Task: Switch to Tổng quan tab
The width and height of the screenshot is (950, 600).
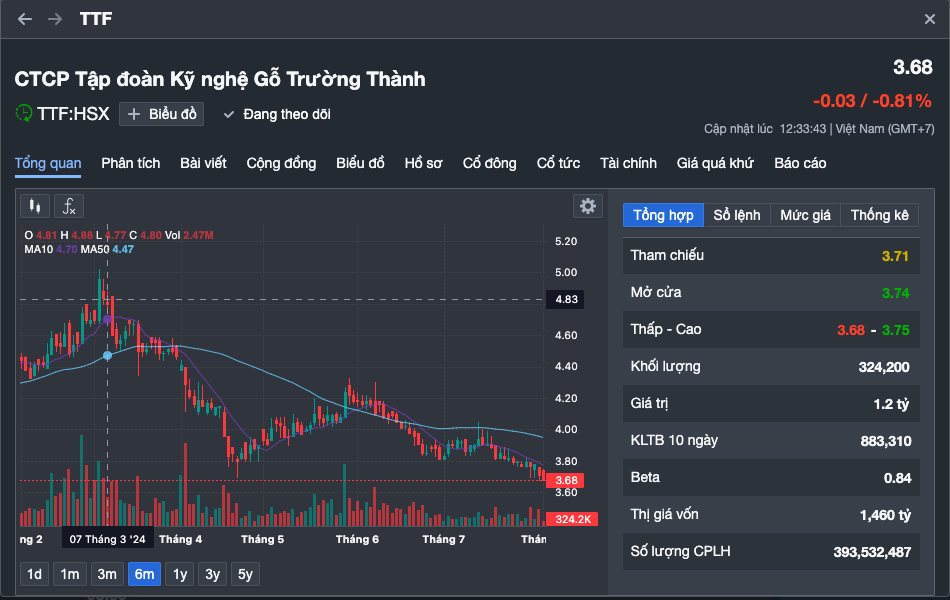Action: click(x=48, y=164)
